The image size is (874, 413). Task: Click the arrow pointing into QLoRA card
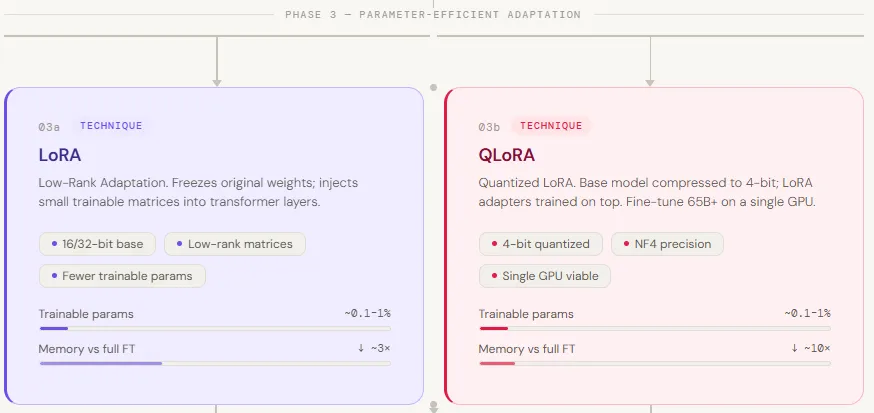pyautogui.click(x=651, y=78)
